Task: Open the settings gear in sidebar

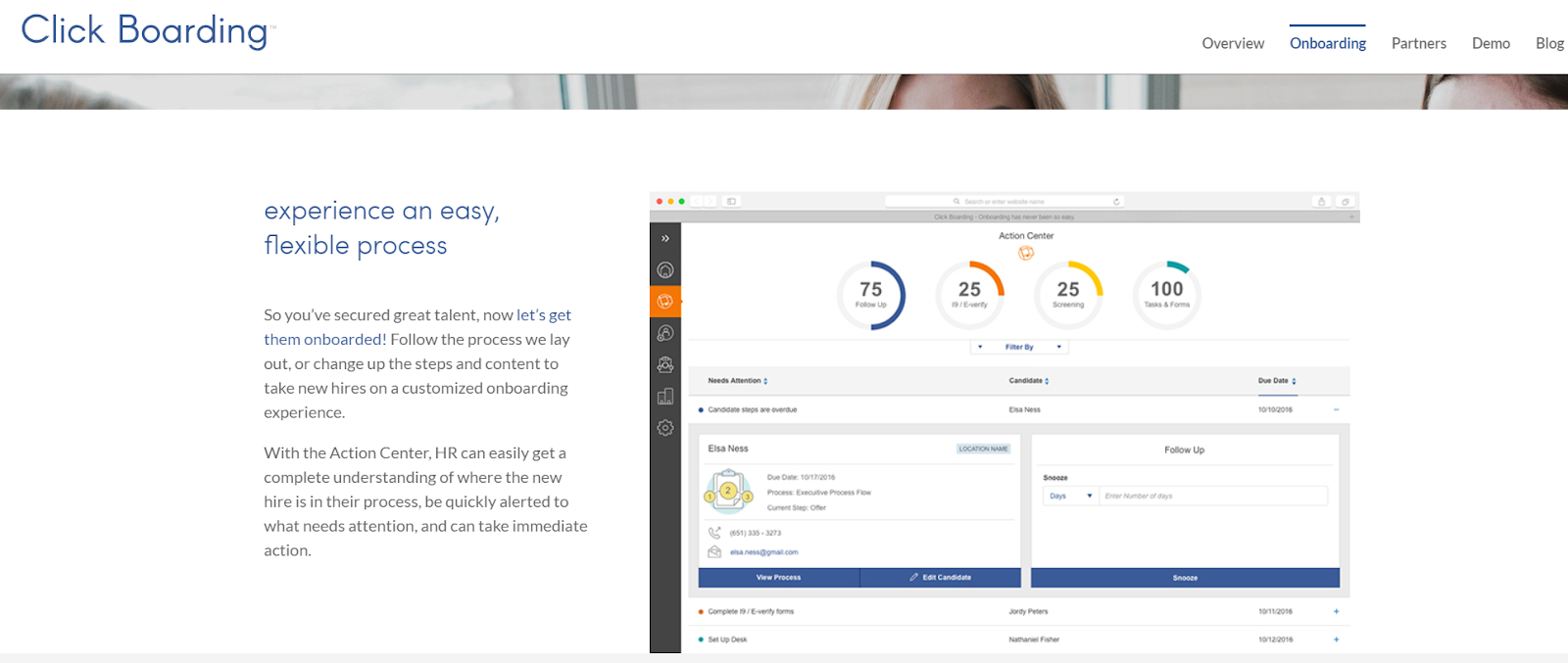Action: click(665, 428)
